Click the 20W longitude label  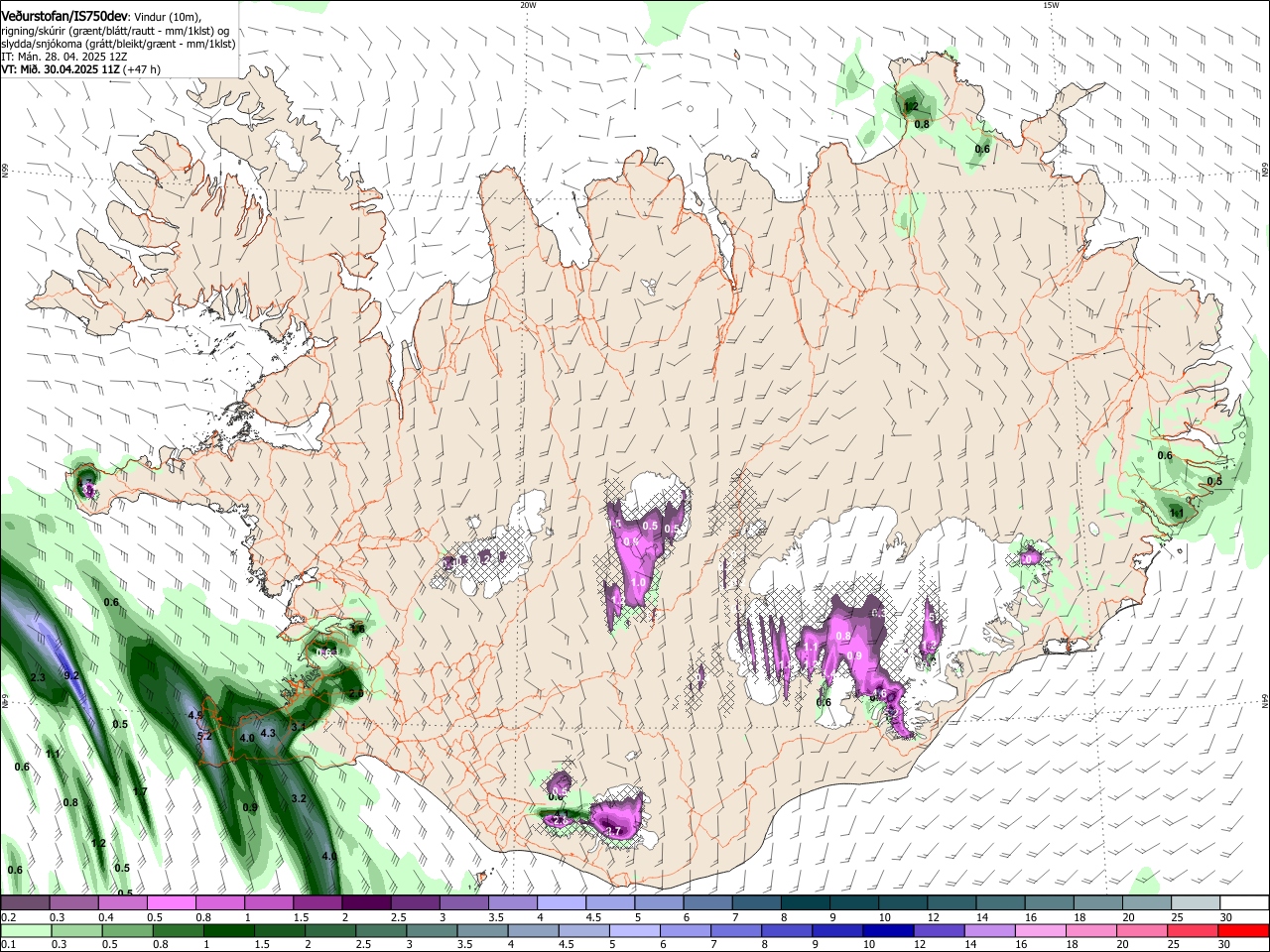(528, 5)
